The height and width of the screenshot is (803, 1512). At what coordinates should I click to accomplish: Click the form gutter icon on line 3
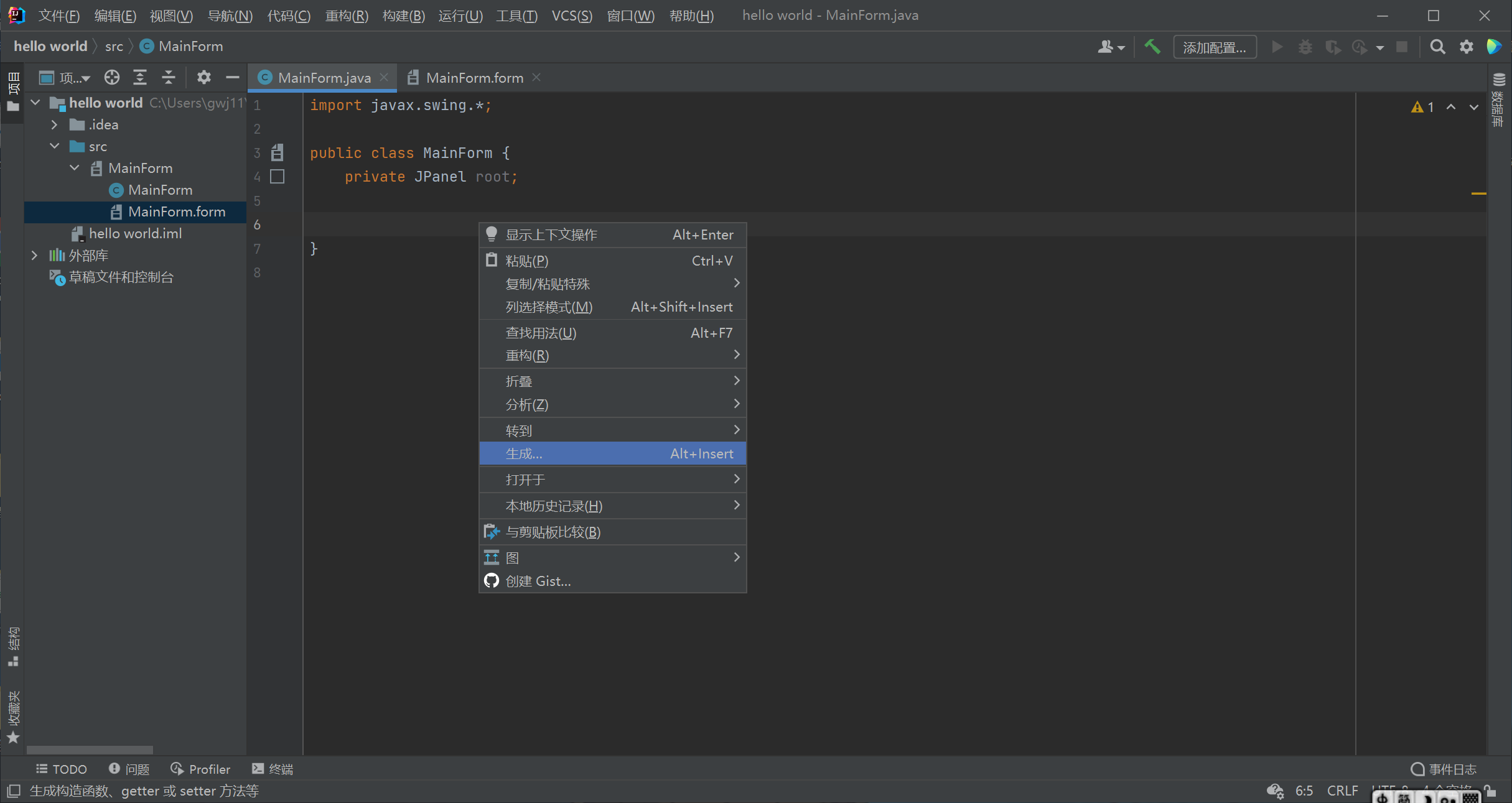point(278,152)
